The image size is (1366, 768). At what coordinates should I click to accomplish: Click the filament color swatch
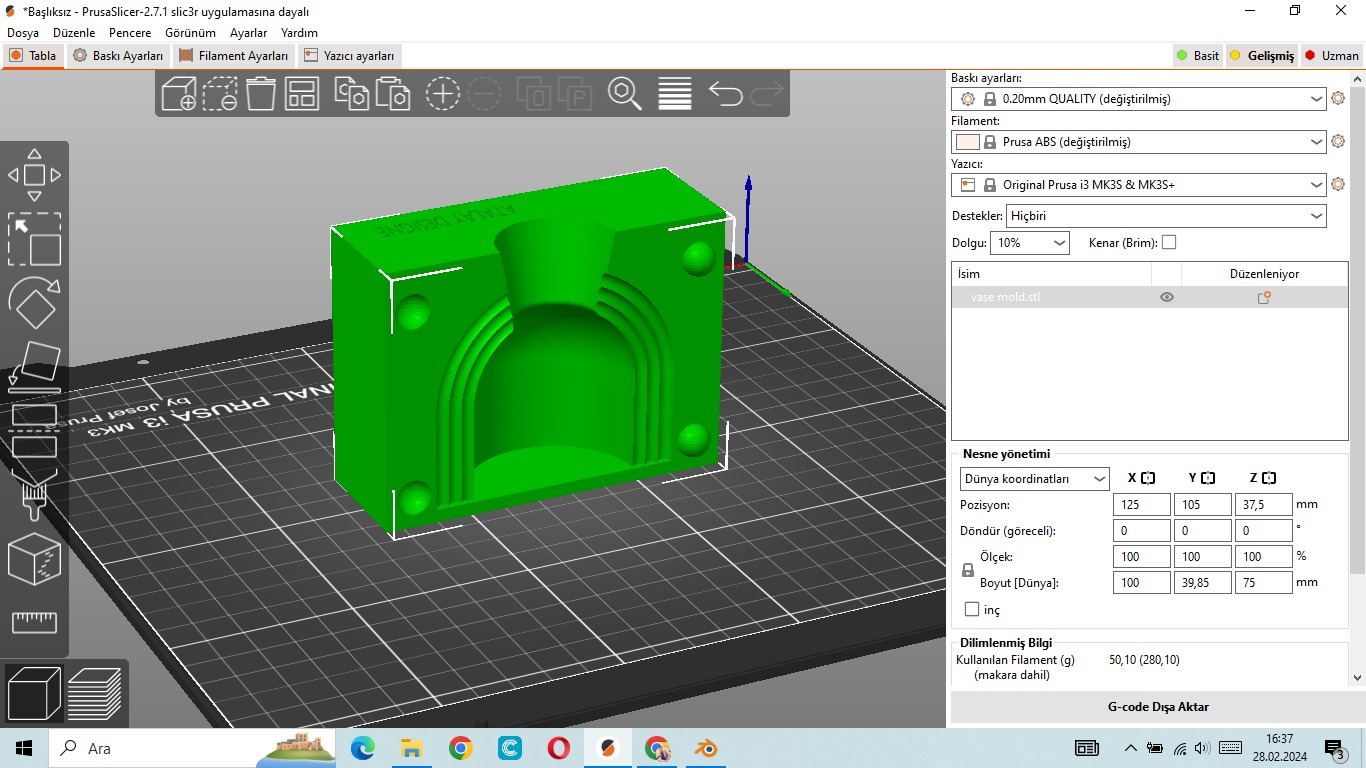(x=967, y=142)
